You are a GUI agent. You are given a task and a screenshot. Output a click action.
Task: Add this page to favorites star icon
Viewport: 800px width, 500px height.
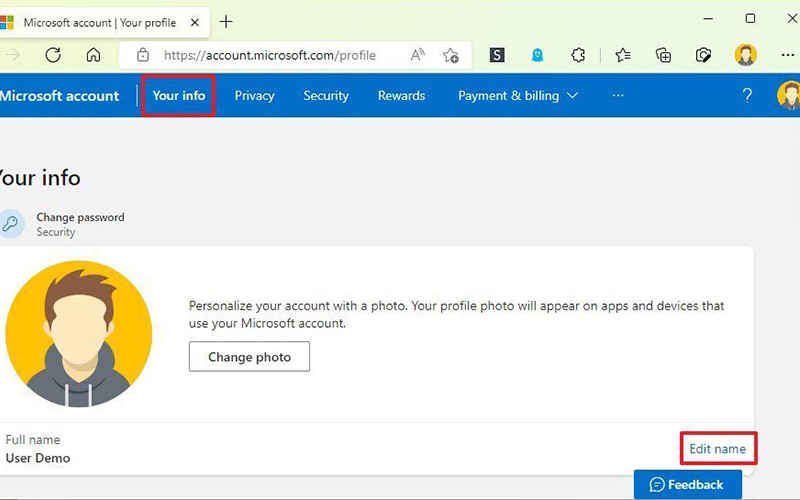coord(451,55)
